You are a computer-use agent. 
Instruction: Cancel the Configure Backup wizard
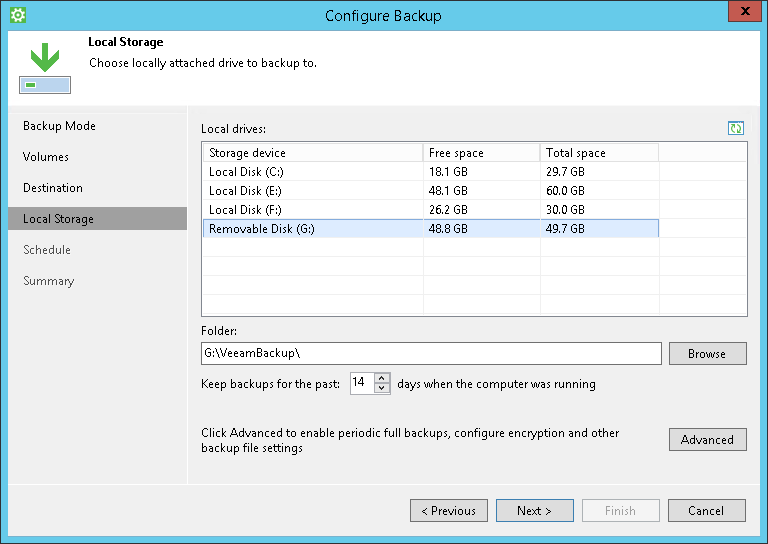pos(706,511)
